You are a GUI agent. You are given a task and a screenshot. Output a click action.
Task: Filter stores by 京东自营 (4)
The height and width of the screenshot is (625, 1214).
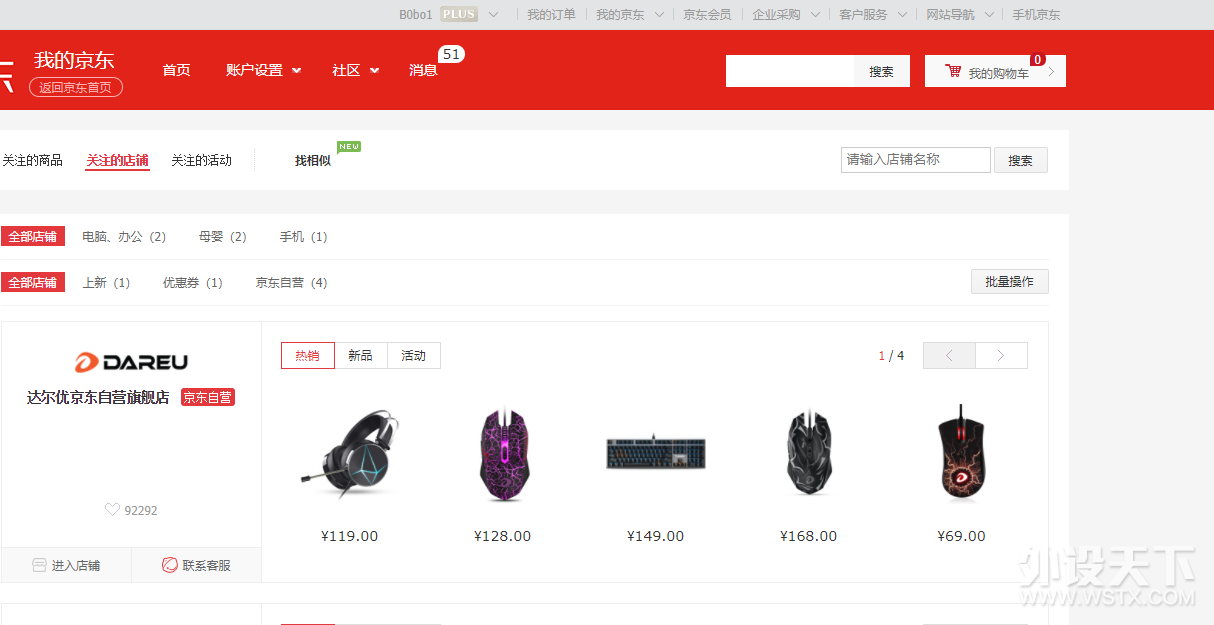tap(291, 283)
